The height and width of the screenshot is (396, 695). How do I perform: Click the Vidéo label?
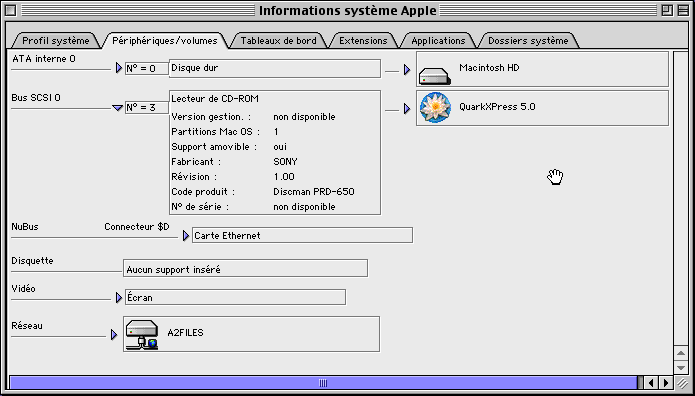click(23, 289)
